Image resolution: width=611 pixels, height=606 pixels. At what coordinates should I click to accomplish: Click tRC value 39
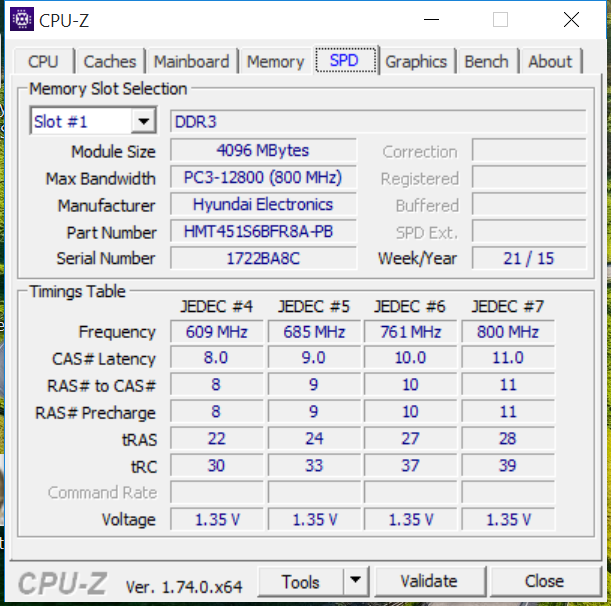tap(508, 465)
